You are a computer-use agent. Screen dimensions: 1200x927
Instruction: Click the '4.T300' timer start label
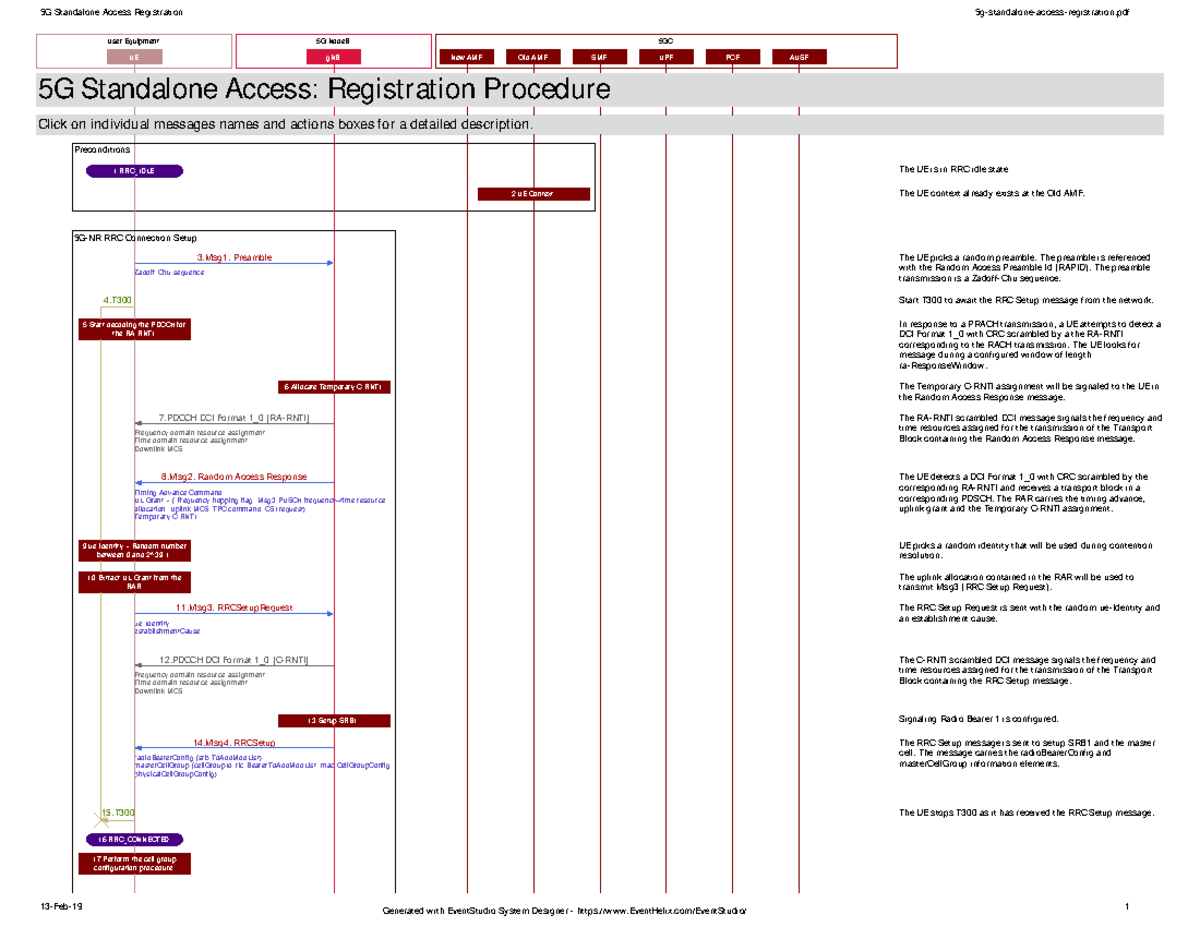[x=118, y=300]
